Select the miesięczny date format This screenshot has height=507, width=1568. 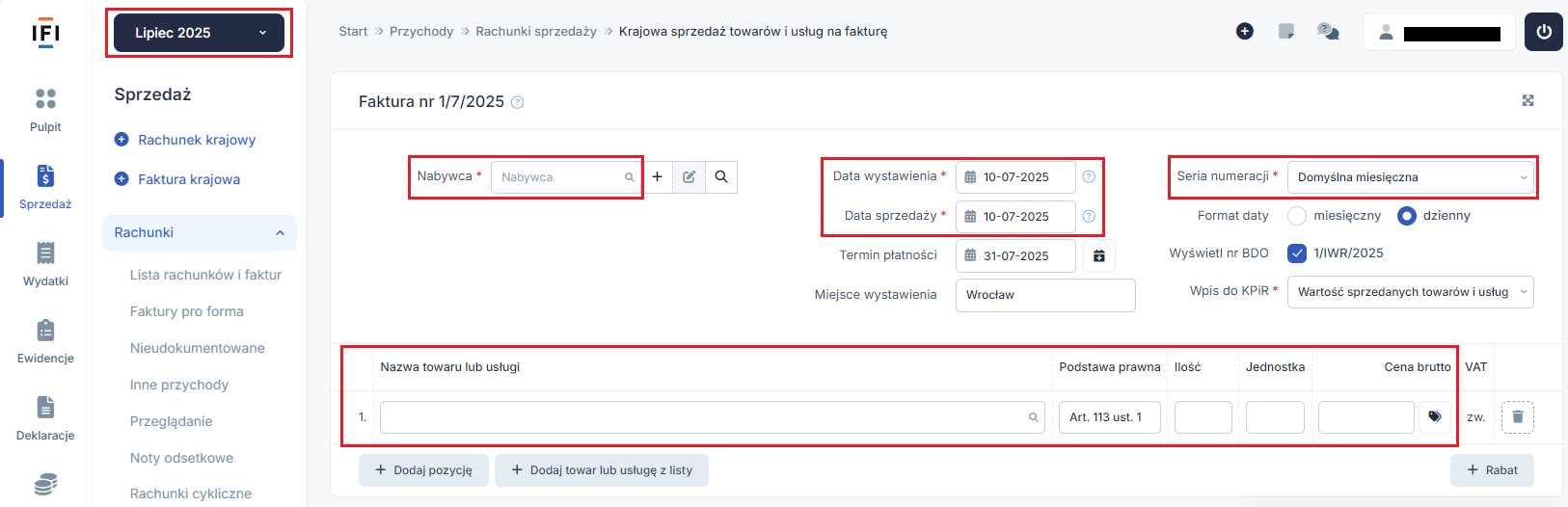coord(1297,216)
